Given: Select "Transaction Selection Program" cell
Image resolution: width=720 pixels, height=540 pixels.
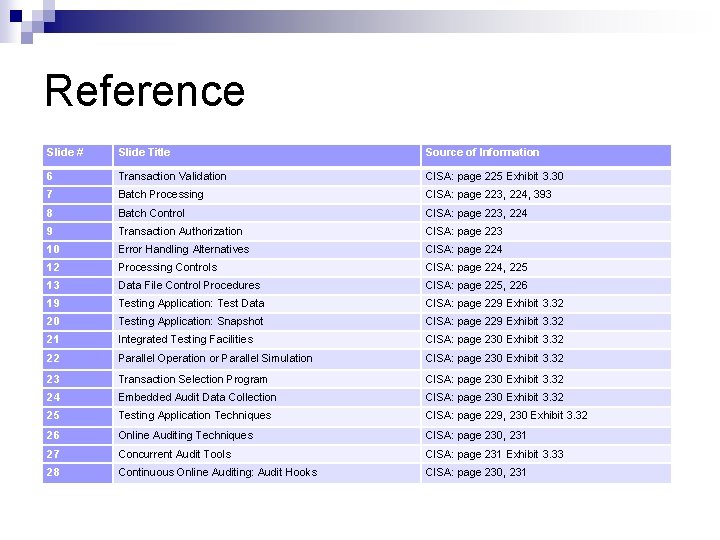Looking at the screenshot, I should [x=267, y=379].
